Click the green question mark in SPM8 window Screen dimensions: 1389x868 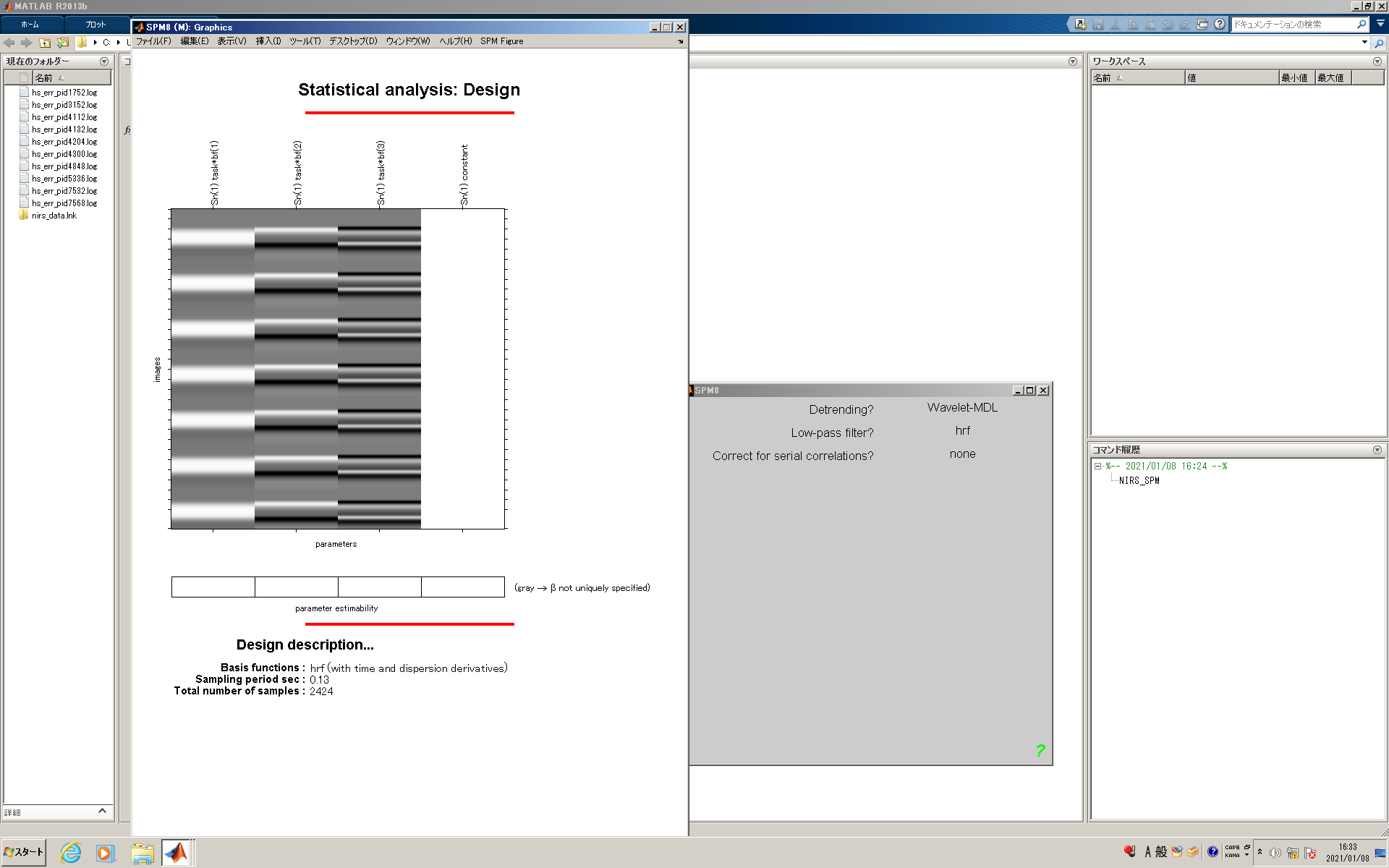(1040, 751)
